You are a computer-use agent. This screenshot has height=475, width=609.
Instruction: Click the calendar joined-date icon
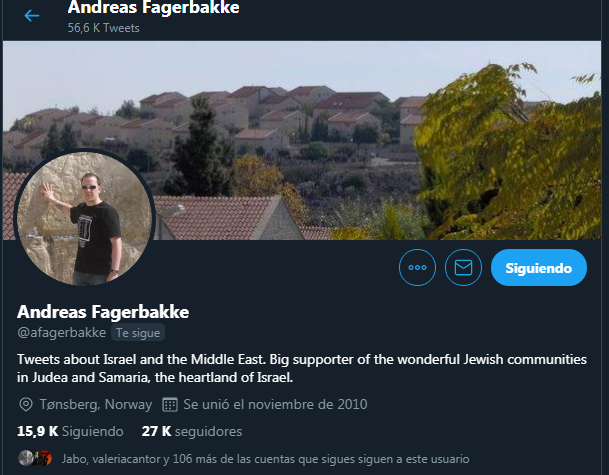(x=170, y=404)
